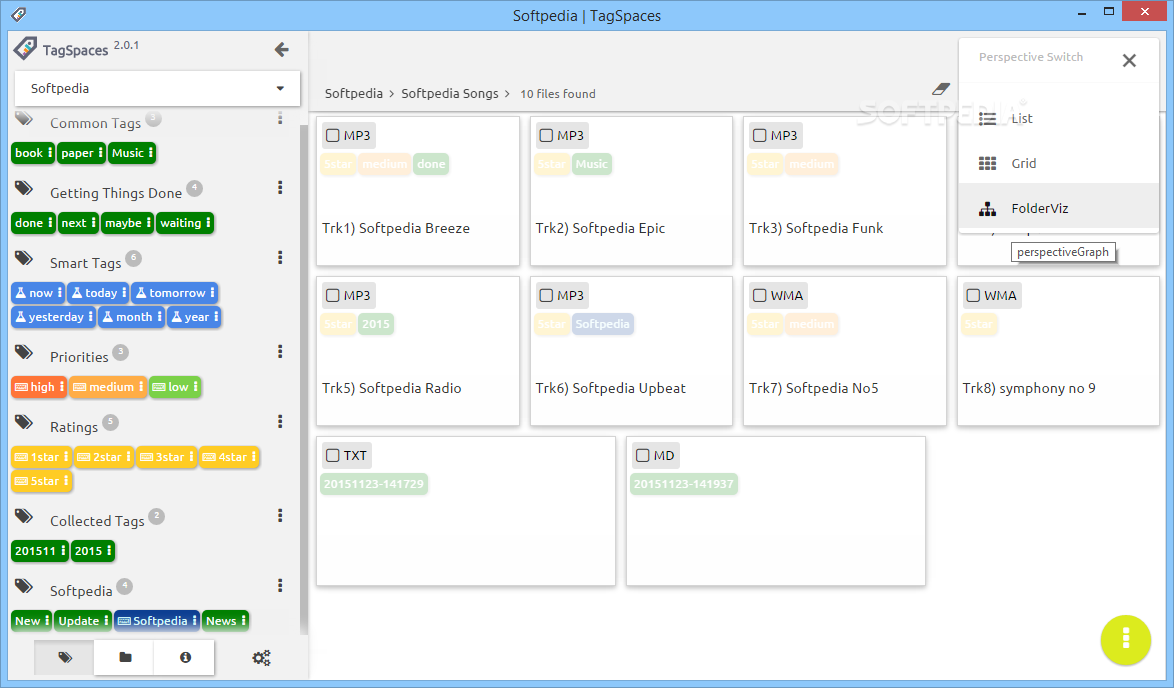Click the TagSpaces logo icon
The width and height of the screenshot is (1174, 688).
25,49
